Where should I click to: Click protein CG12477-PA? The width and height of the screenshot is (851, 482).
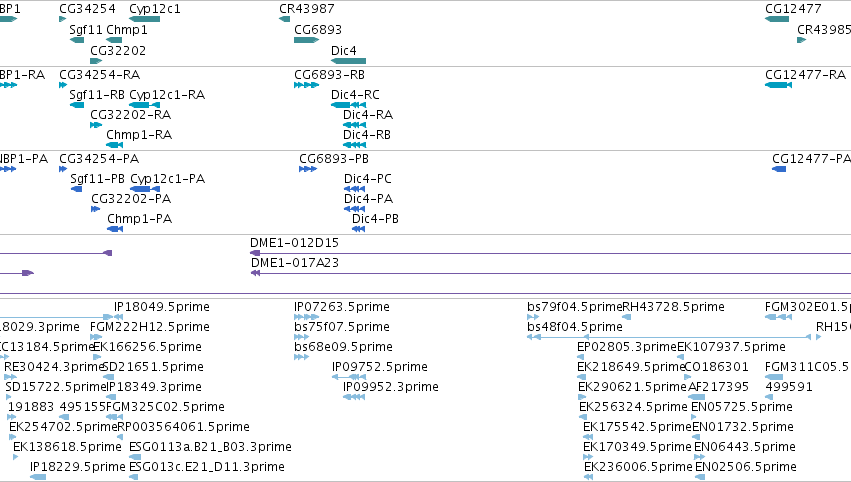click(x=811, y=158)
